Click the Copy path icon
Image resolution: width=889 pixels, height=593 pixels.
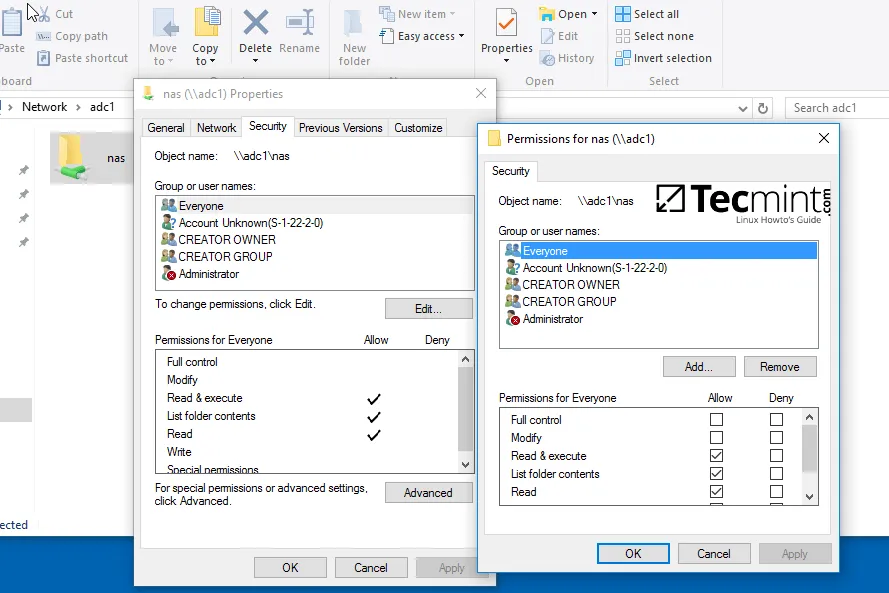point(44,36)
